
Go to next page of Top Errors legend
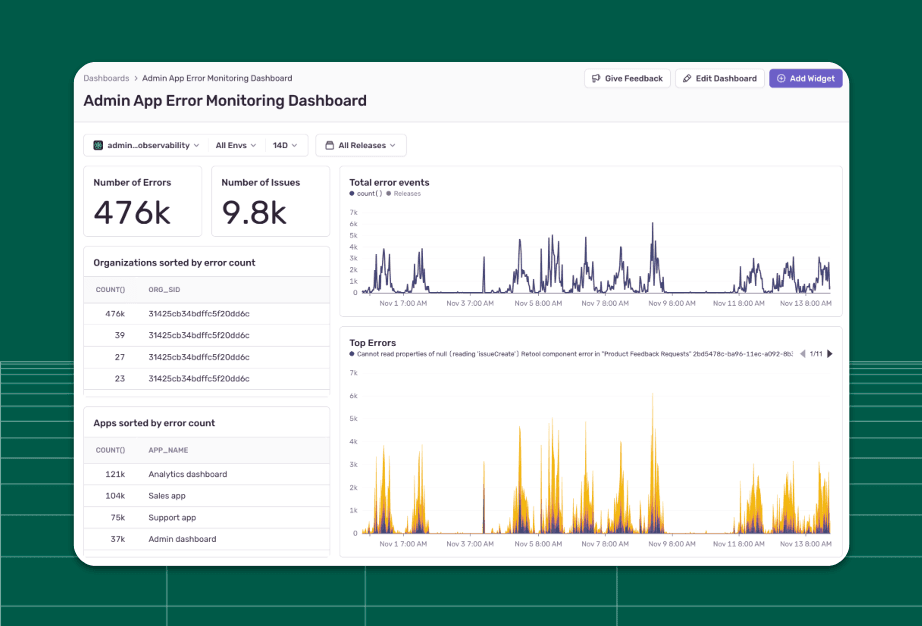(829, 354)
